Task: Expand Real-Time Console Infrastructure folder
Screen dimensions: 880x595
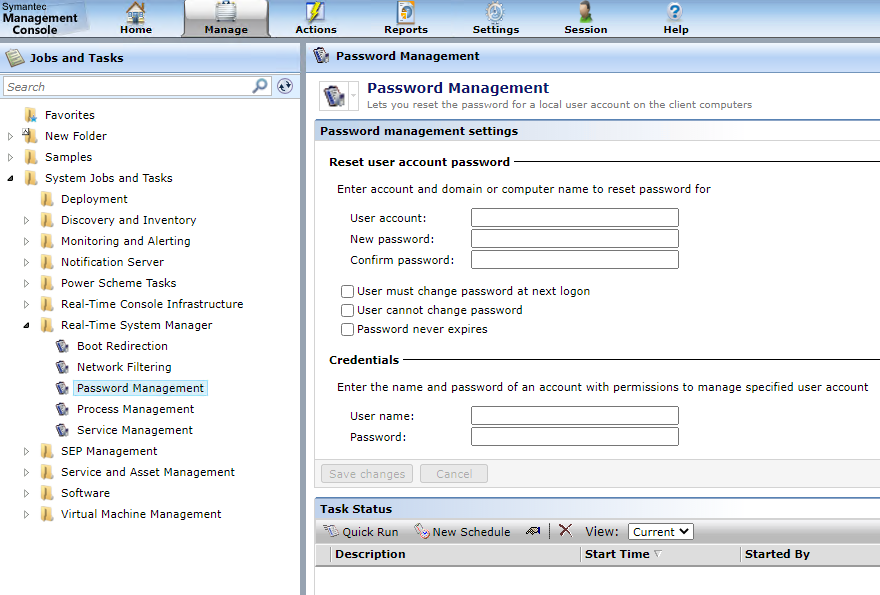Action: coord(26,304)
